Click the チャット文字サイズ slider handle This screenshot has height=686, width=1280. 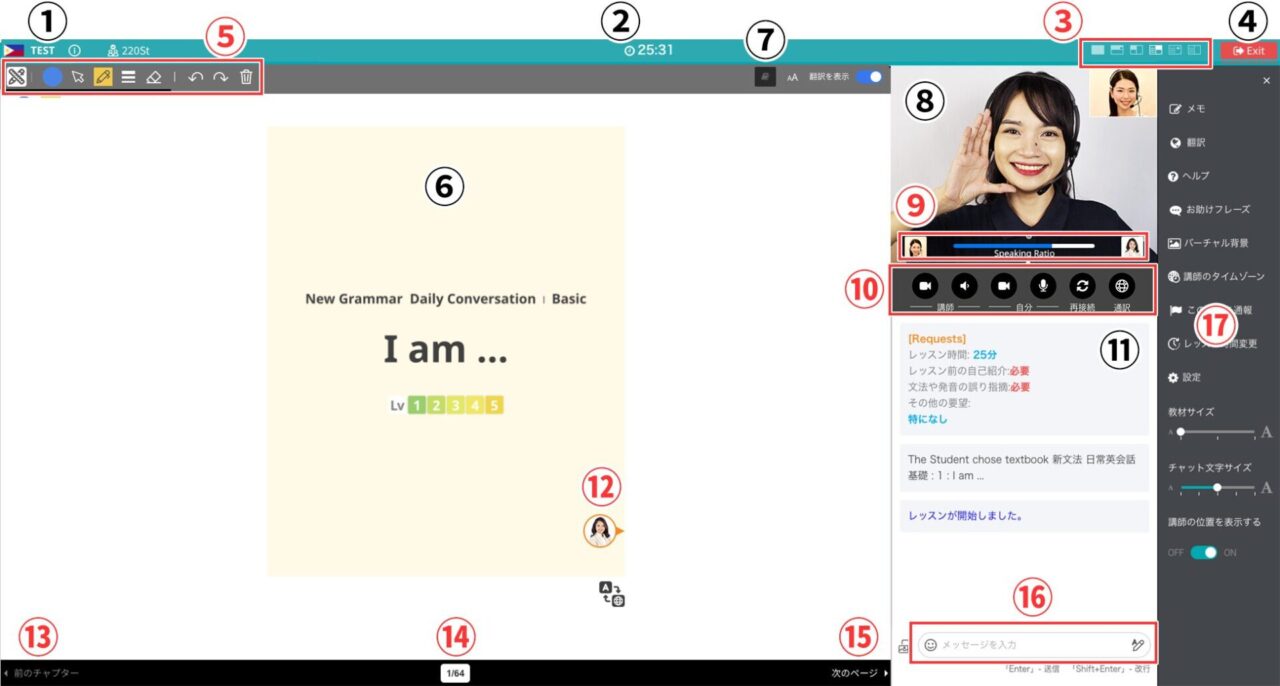[1217, 488]
